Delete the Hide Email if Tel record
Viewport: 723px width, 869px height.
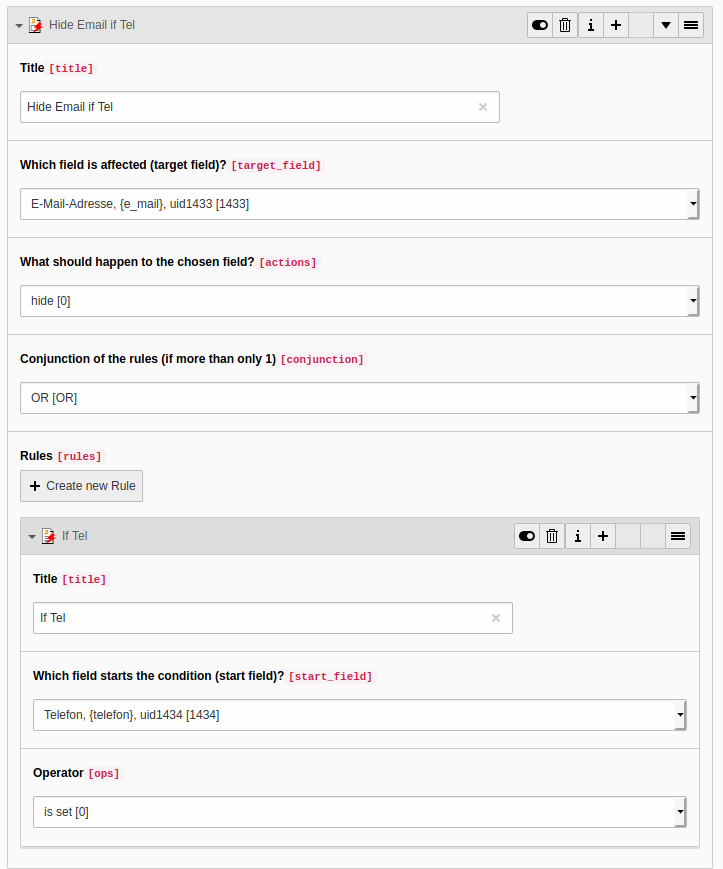[565, 25]
